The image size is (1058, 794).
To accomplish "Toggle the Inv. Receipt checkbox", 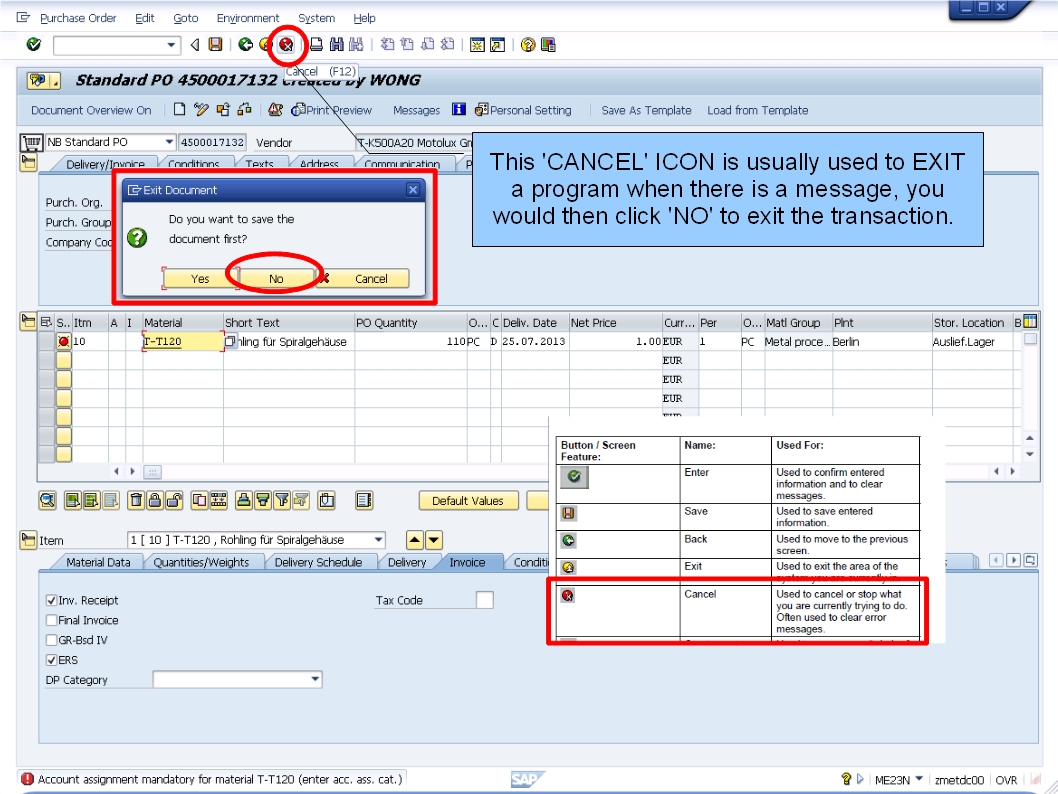I will pyautogui.click(x=51, y=600).
